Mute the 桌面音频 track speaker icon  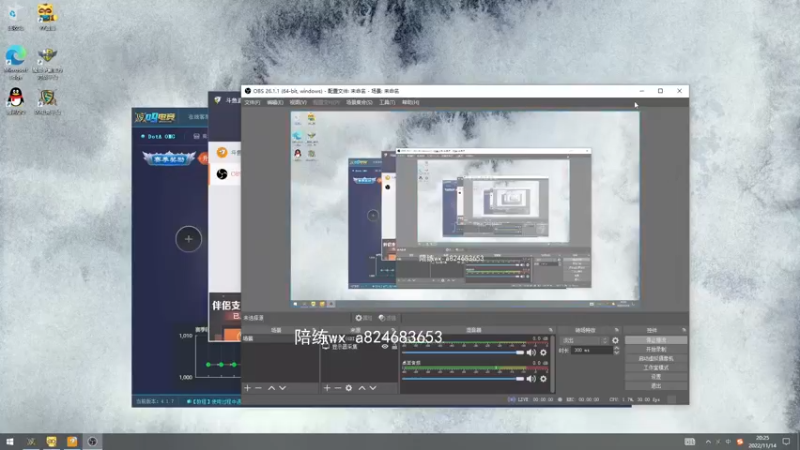[x=531, y=379]
